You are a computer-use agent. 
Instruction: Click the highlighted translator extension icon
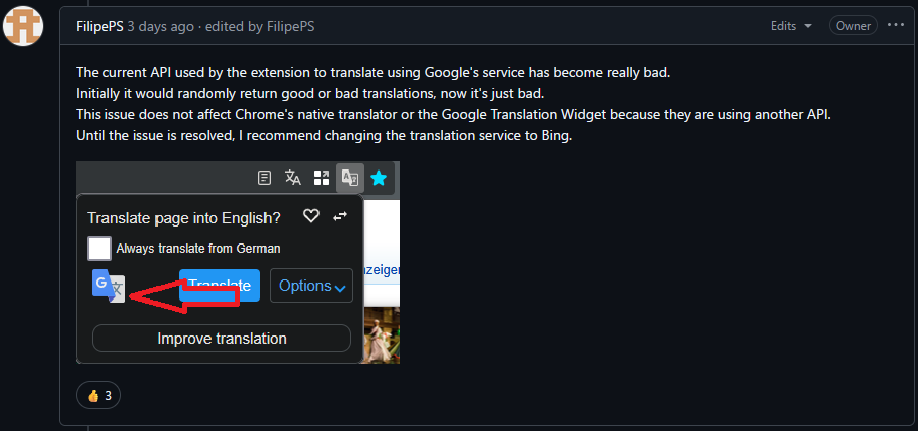coord(350,177)
